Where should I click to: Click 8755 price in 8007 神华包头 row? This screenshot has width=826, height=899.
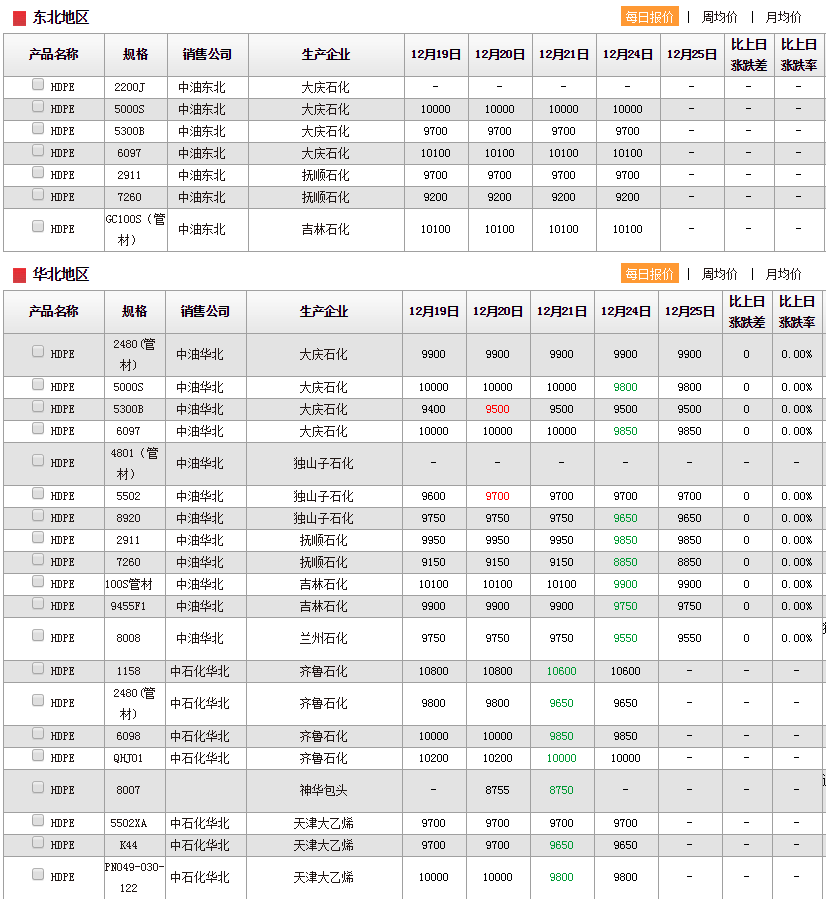point(498,791)
